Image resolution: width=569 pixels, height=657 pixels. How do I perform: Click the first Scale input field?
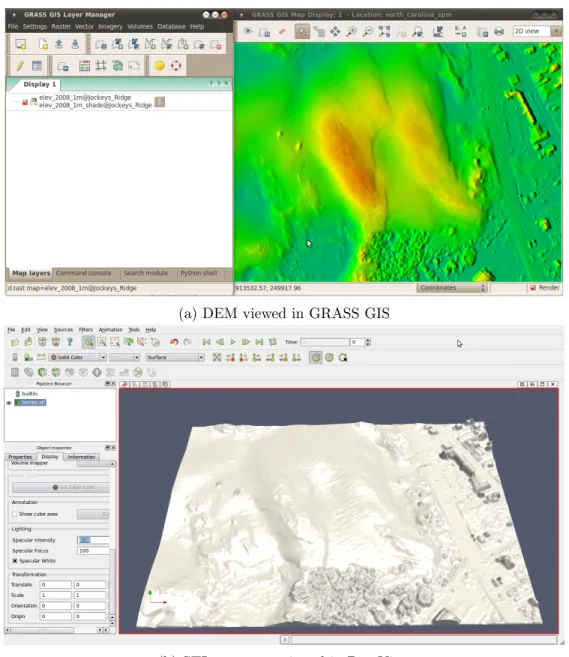click(x=55, y=595)
